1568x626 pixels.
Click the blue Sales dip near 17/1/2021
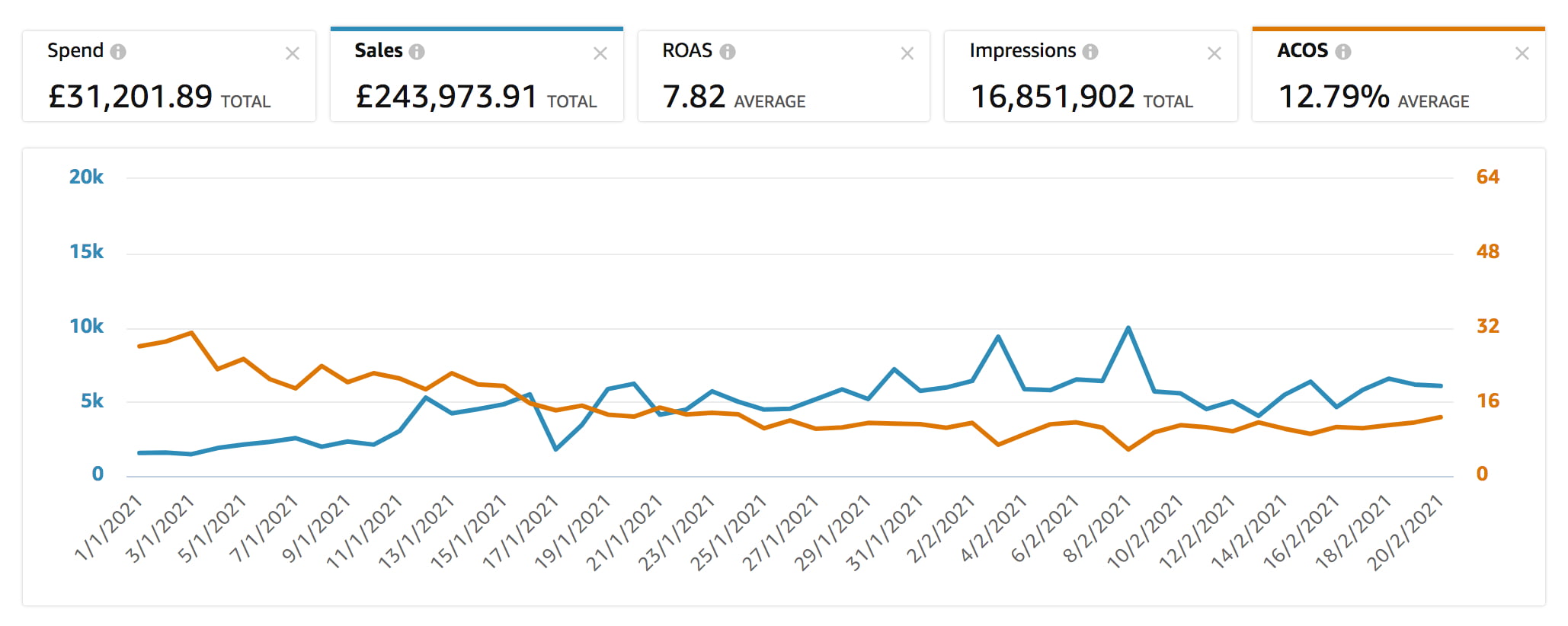coord(556,449)
